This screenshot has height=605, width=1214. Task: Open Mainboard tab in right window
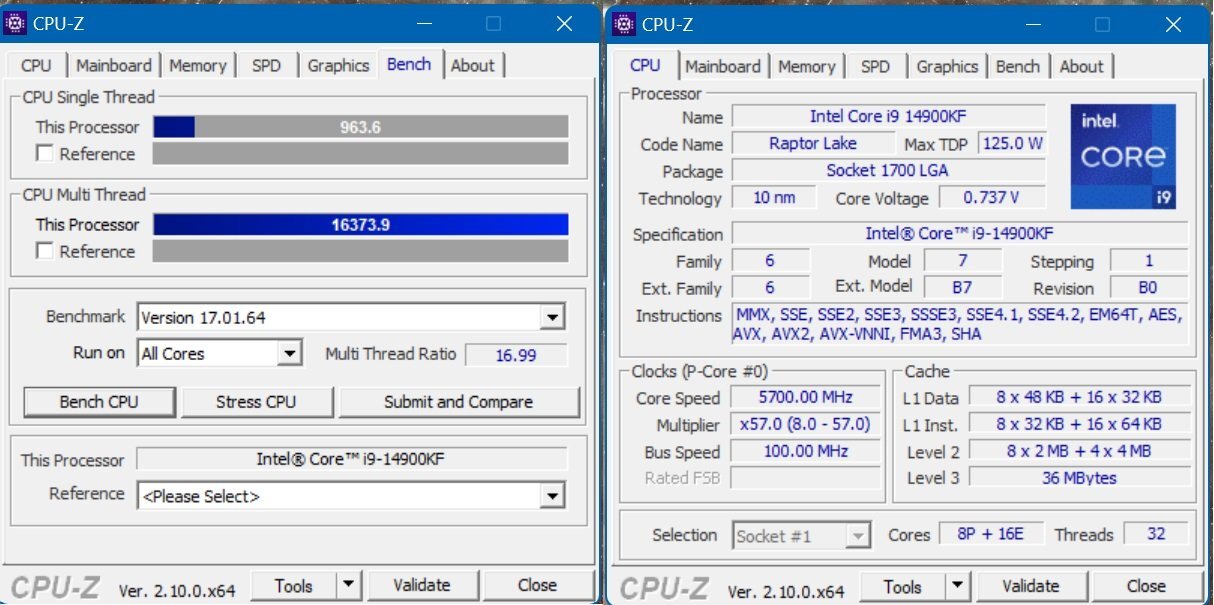pyautogui.click(x=723, y=66)
